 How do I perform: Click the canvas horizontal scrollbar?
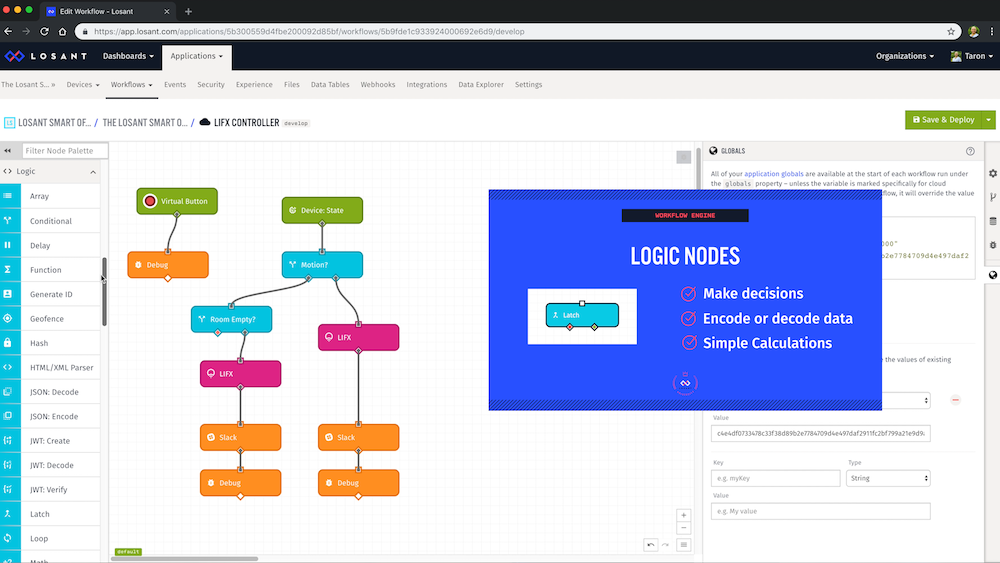point(185,559)
